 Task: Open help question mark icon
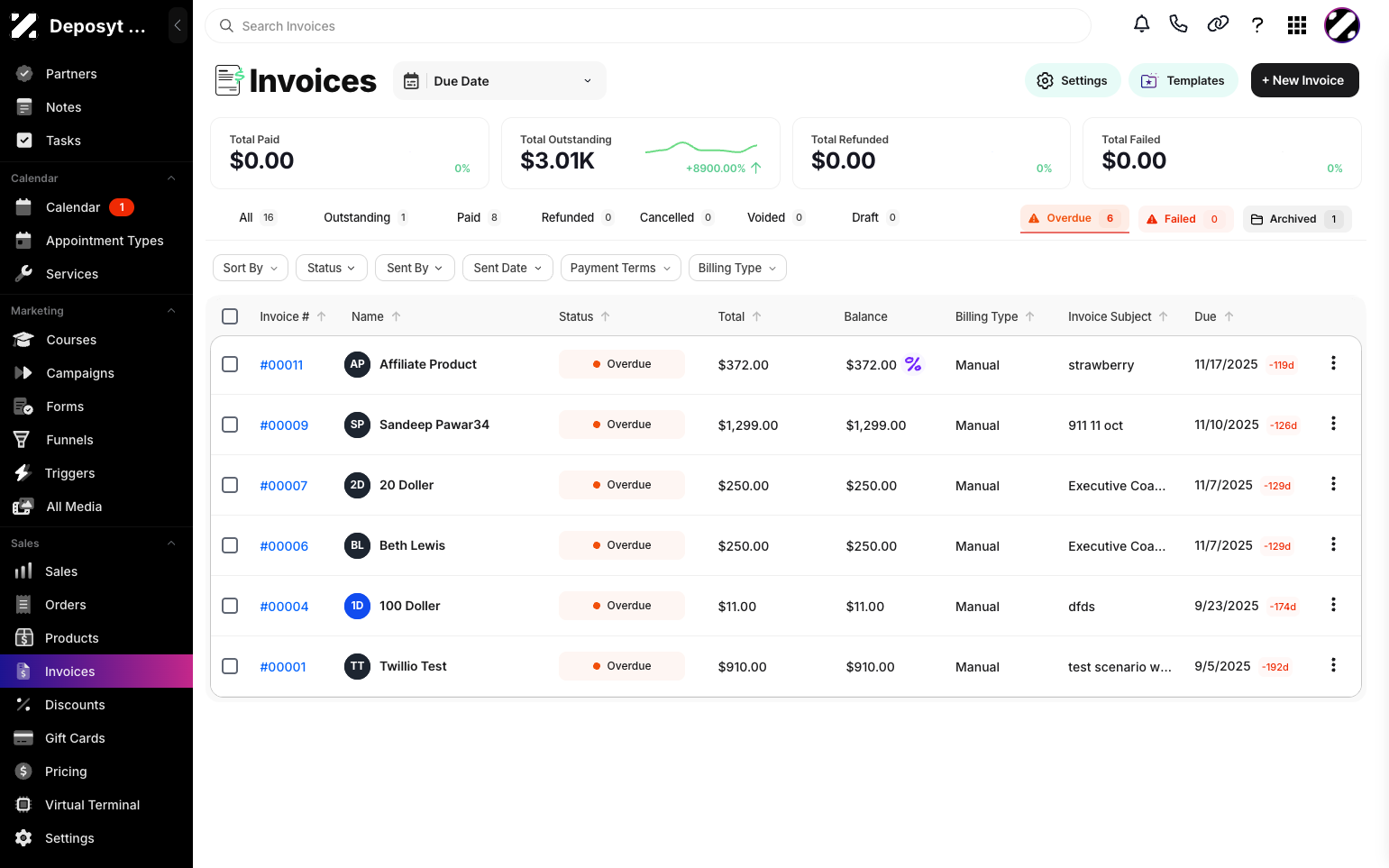tap(1257, 25)
